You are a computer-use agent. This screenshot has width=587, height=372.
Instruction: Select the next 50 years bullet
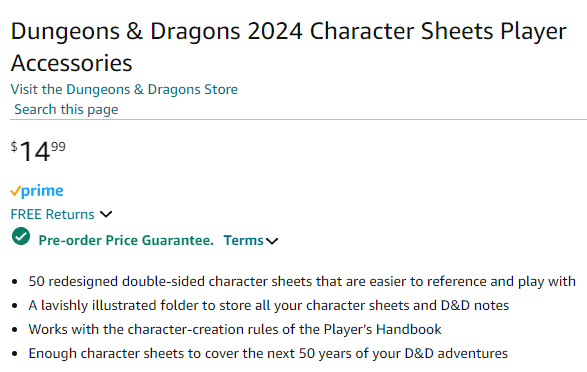pos(268,353)
